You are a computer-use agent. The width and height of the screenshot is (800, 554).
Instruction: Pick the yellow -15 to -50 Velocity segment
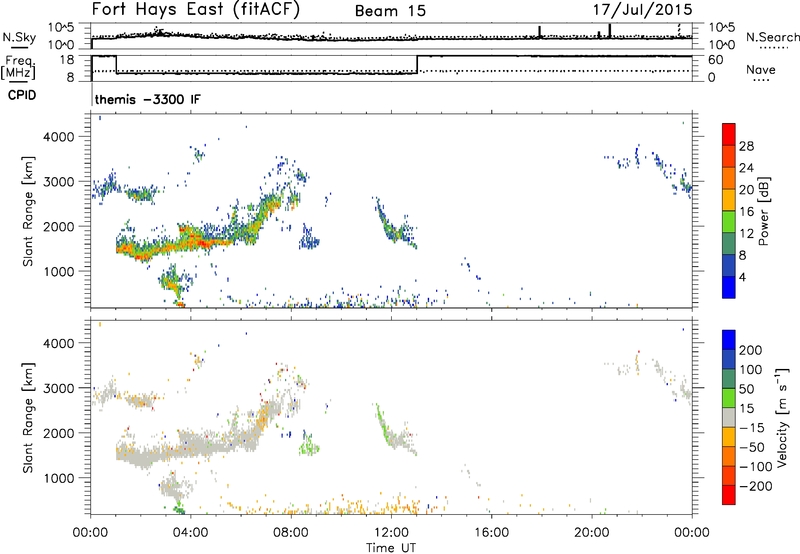[729, 437]
